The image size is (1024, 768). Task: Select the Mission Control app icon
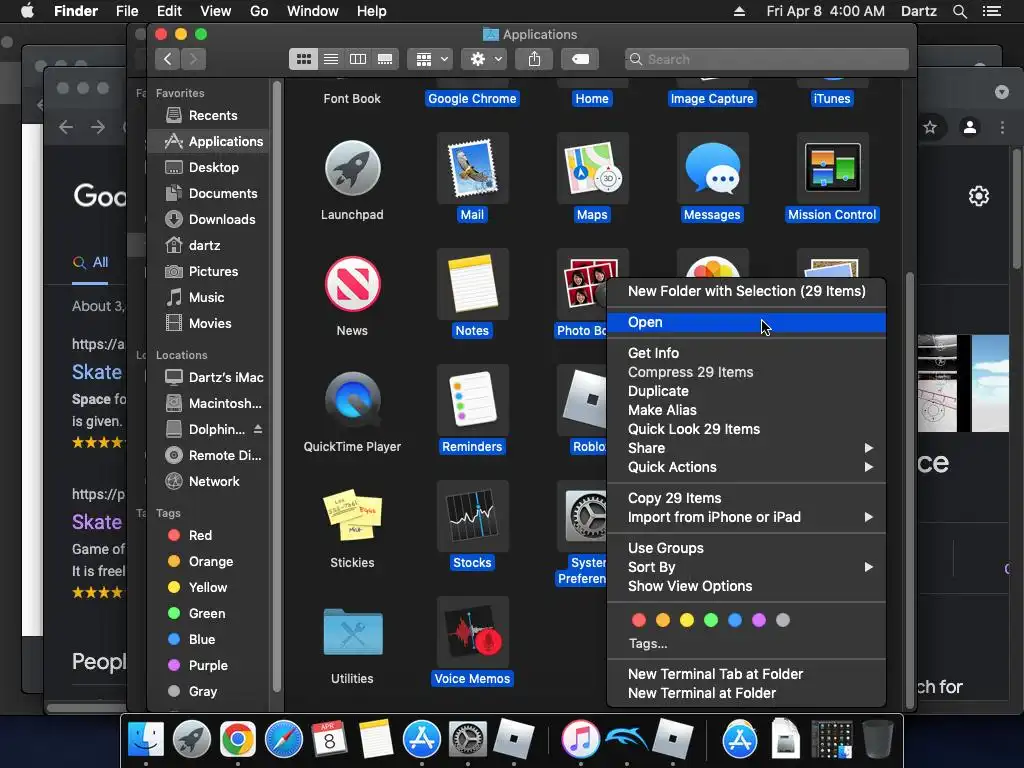click(832, 168)
